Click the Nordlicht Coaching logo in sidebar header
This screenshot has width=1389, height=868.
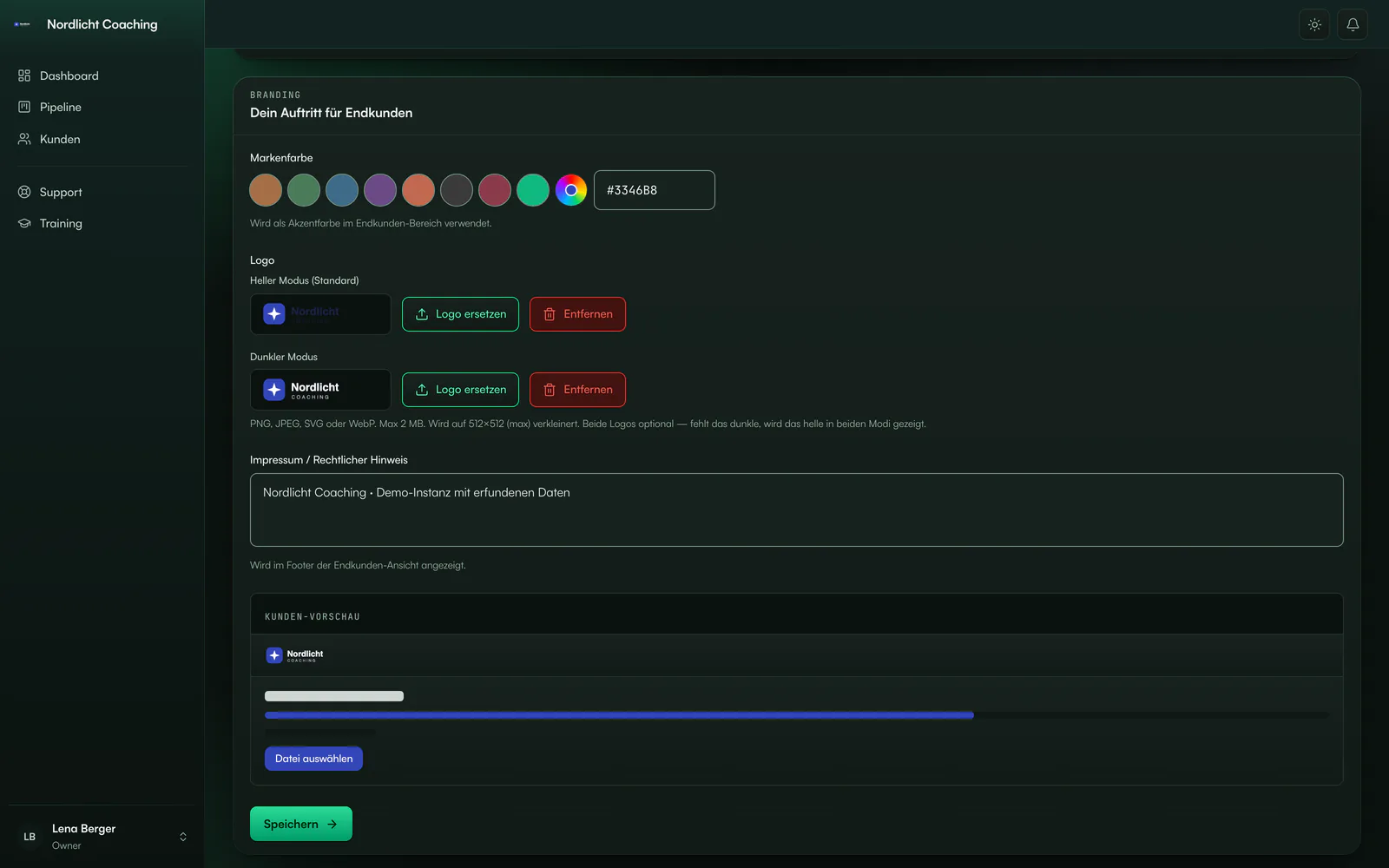click(x=23, y=24)
